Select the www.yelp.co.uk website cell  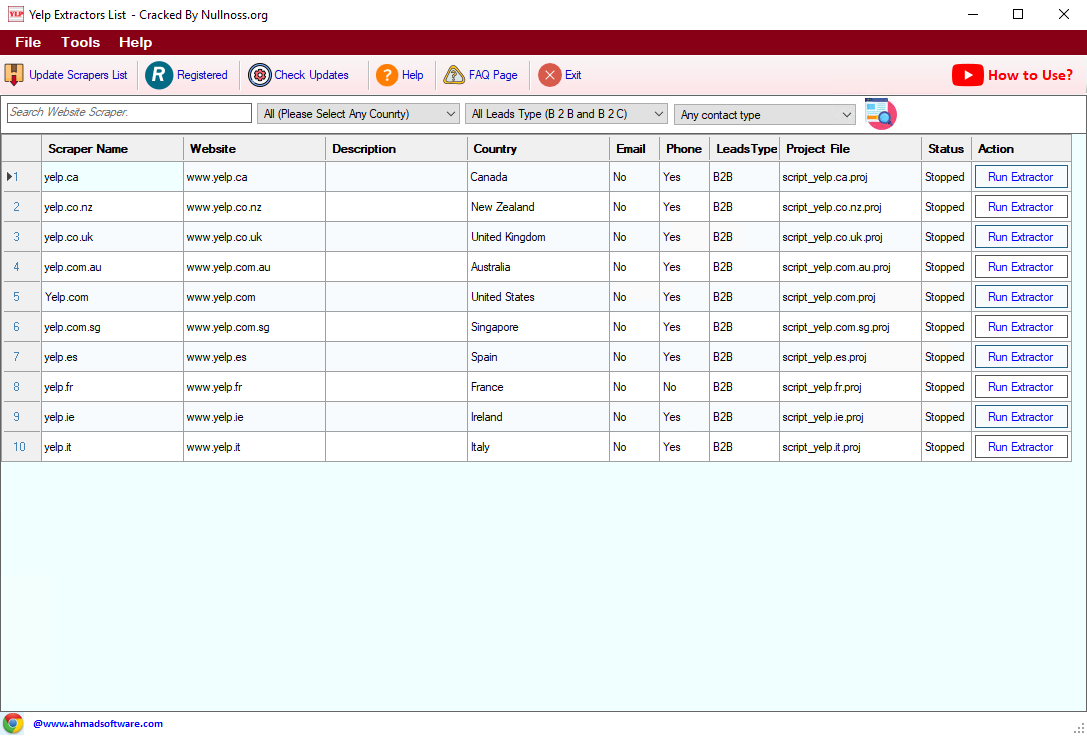click(x=254, y=237)
